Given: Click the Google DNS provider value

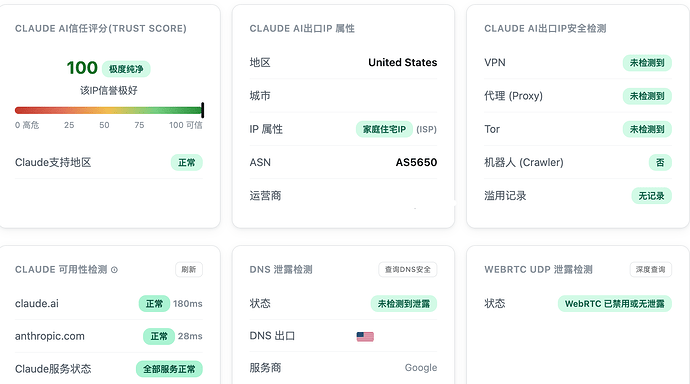Looking at the screenshot, I should [421, 368].
